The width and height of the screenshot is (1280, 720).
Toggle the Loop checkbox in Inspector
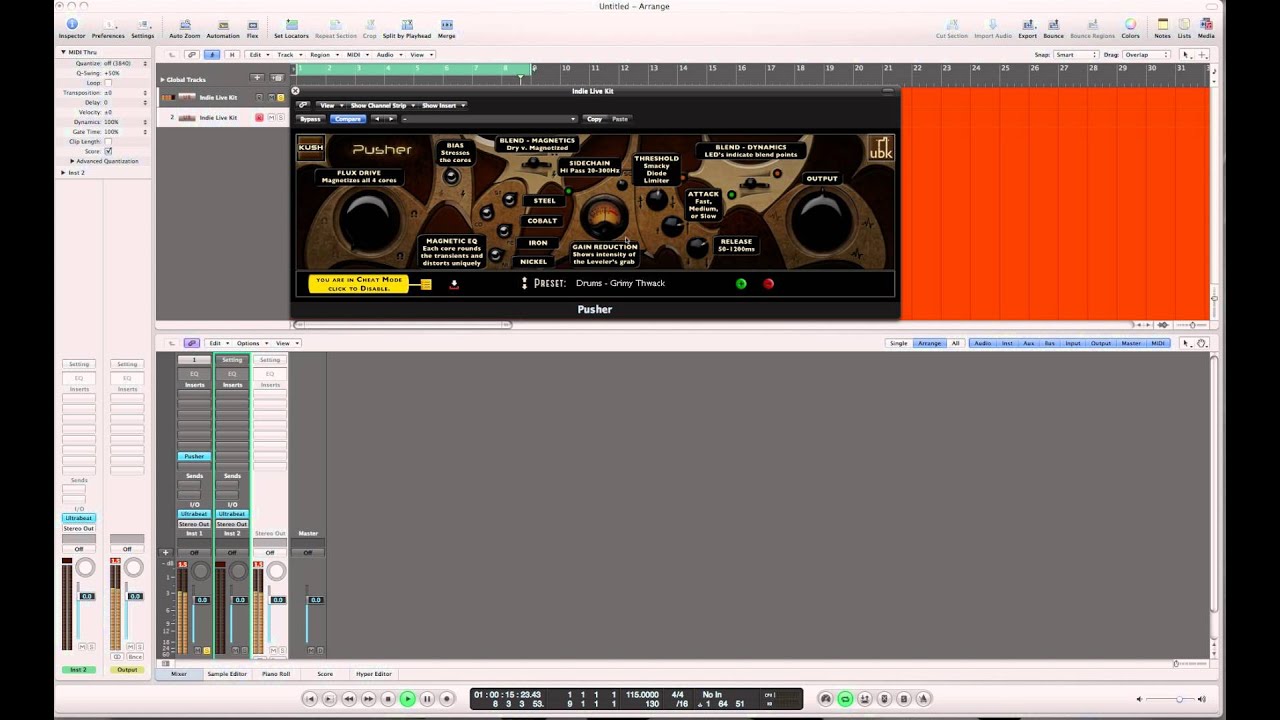click(108, 83)
